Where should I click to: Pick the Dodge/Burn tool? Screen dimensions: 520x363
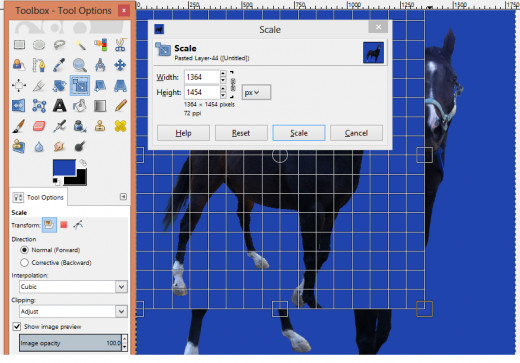pyautogui.click(x=80, y=146)
